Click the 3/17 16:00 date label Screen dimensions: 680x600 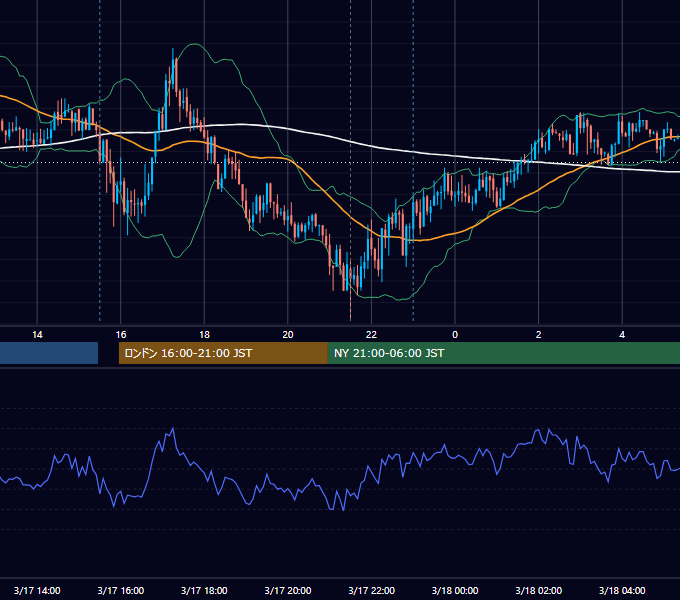coord(121,590)
